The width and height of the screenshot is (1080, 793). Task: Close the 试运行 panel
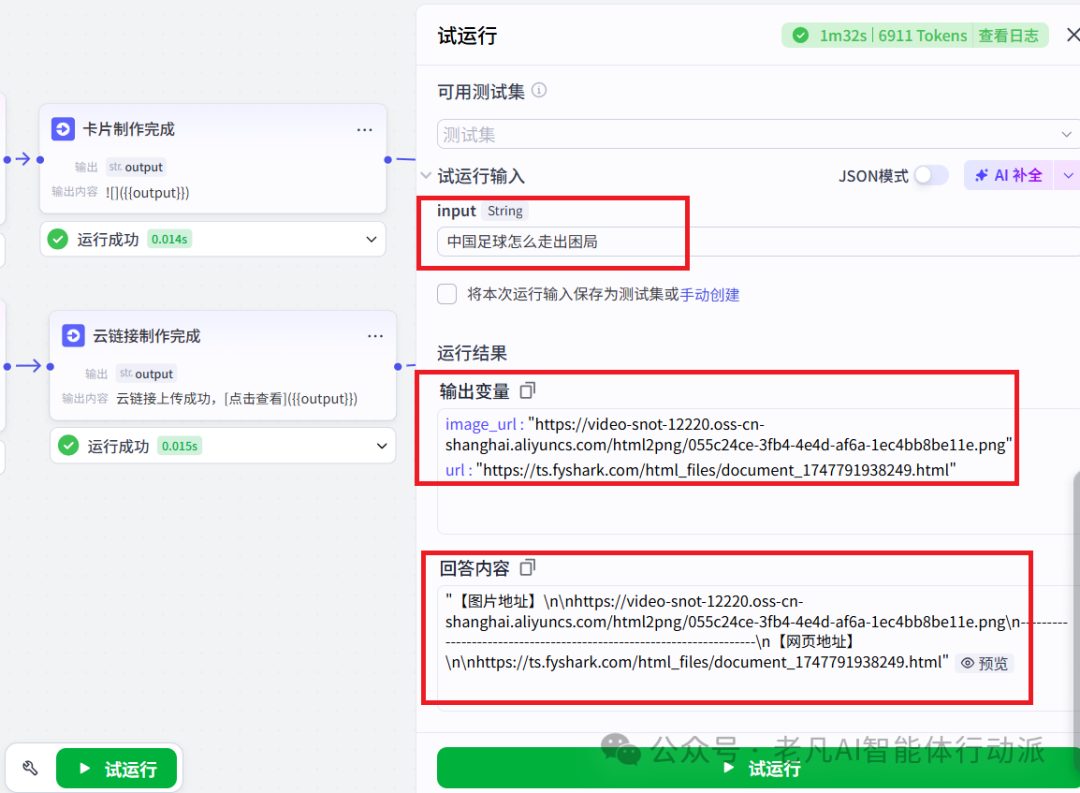click(x=1072, y=34)
